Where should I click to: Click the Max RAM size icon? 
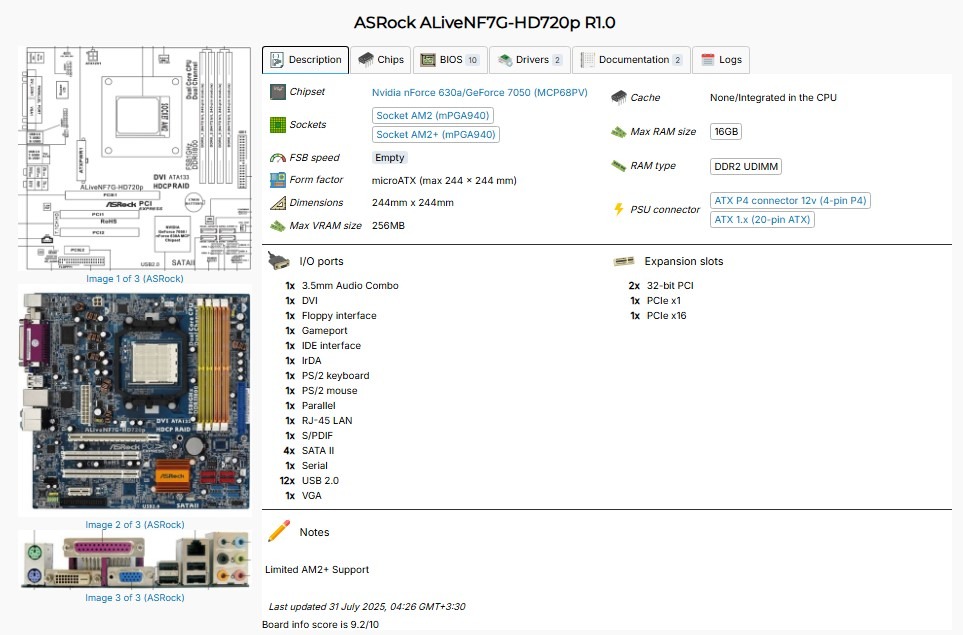tap(618, 131)
